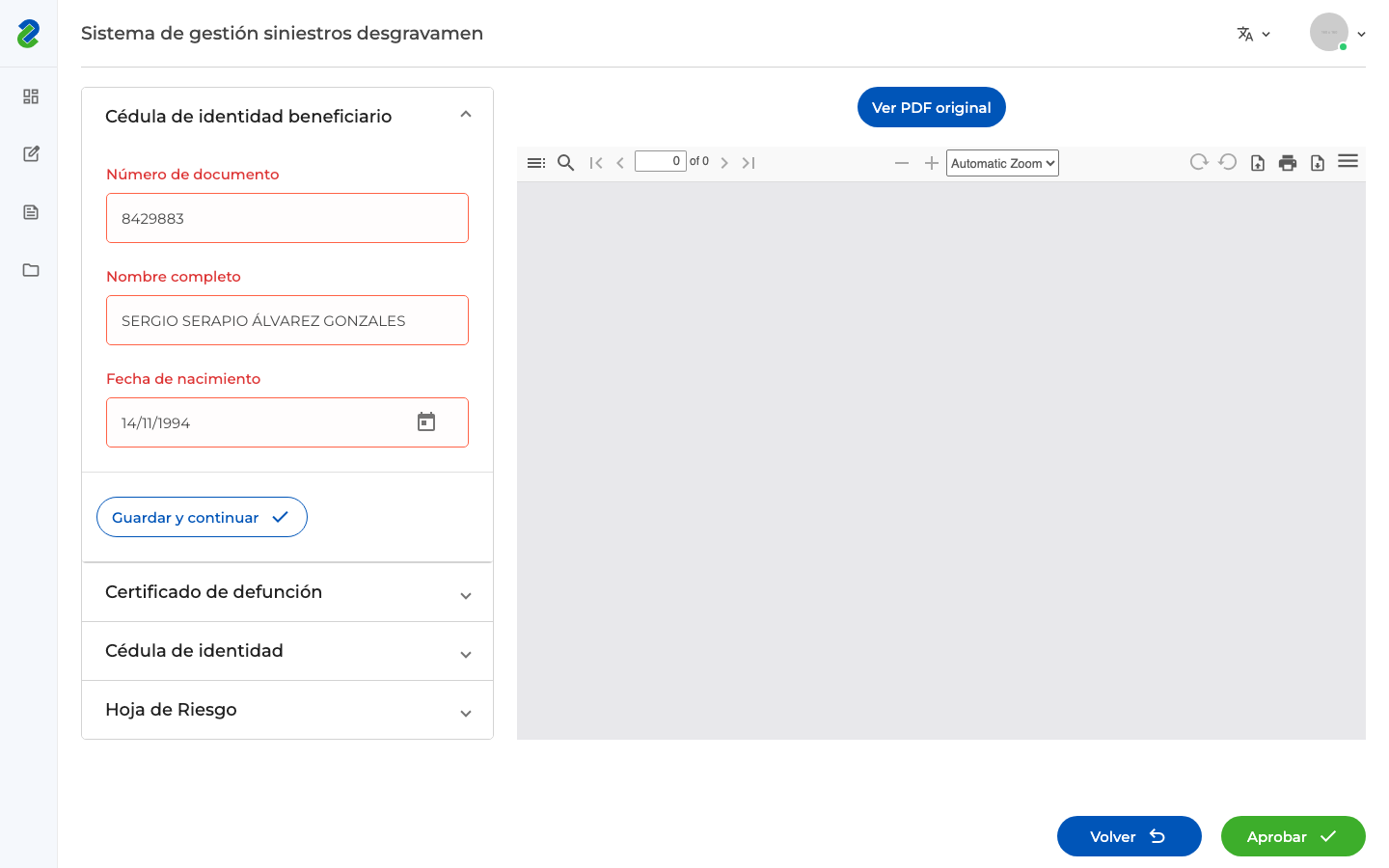Open the document list icon in sidebar
Viewport: 1389px width, 868px height.
click(31, 212)
